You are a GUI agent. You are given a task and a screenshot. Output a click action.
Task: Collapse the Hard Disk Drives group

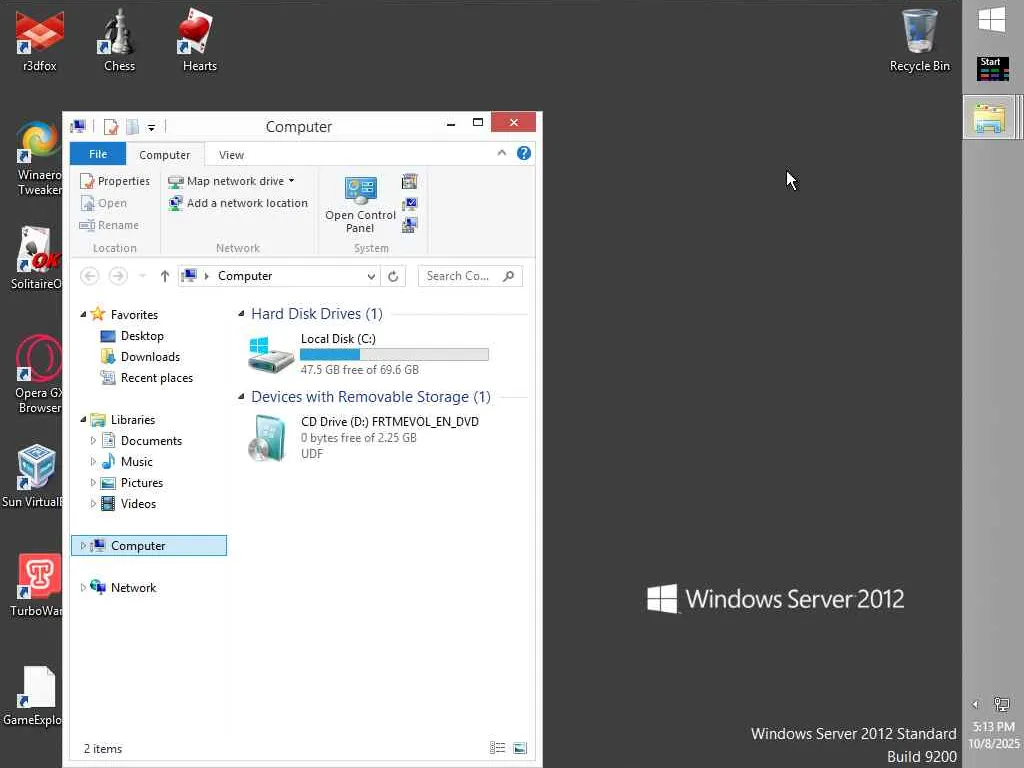241,314
